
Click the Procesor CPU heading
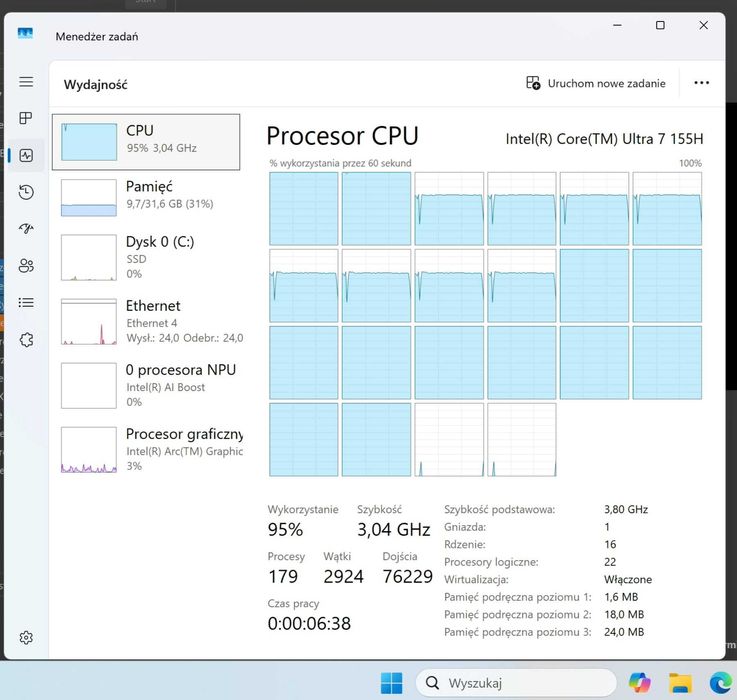pos(342,136)
